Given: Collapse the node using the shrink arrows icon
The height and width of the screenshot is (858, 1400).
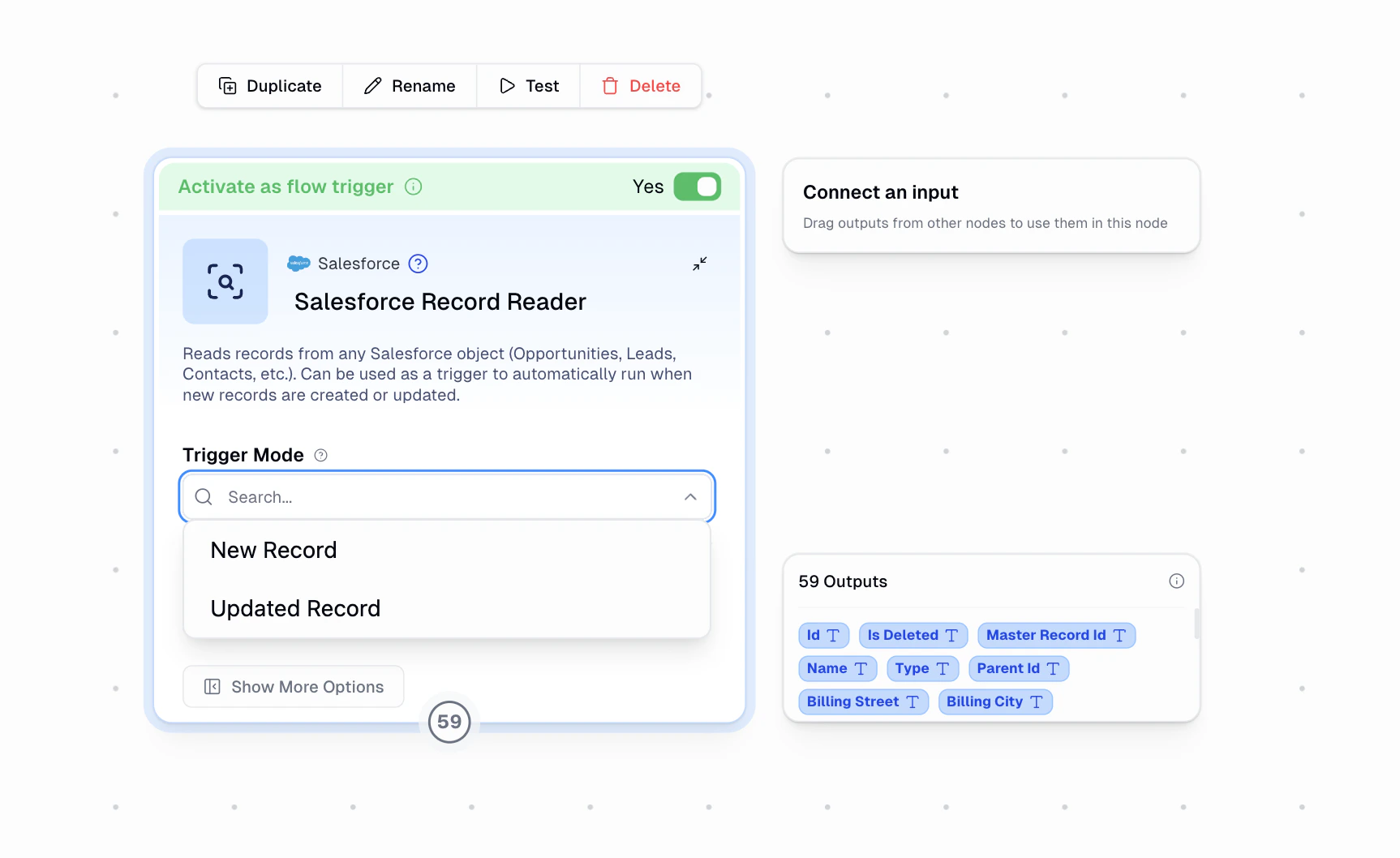Looking at the screenshot, I should point(699,264).
